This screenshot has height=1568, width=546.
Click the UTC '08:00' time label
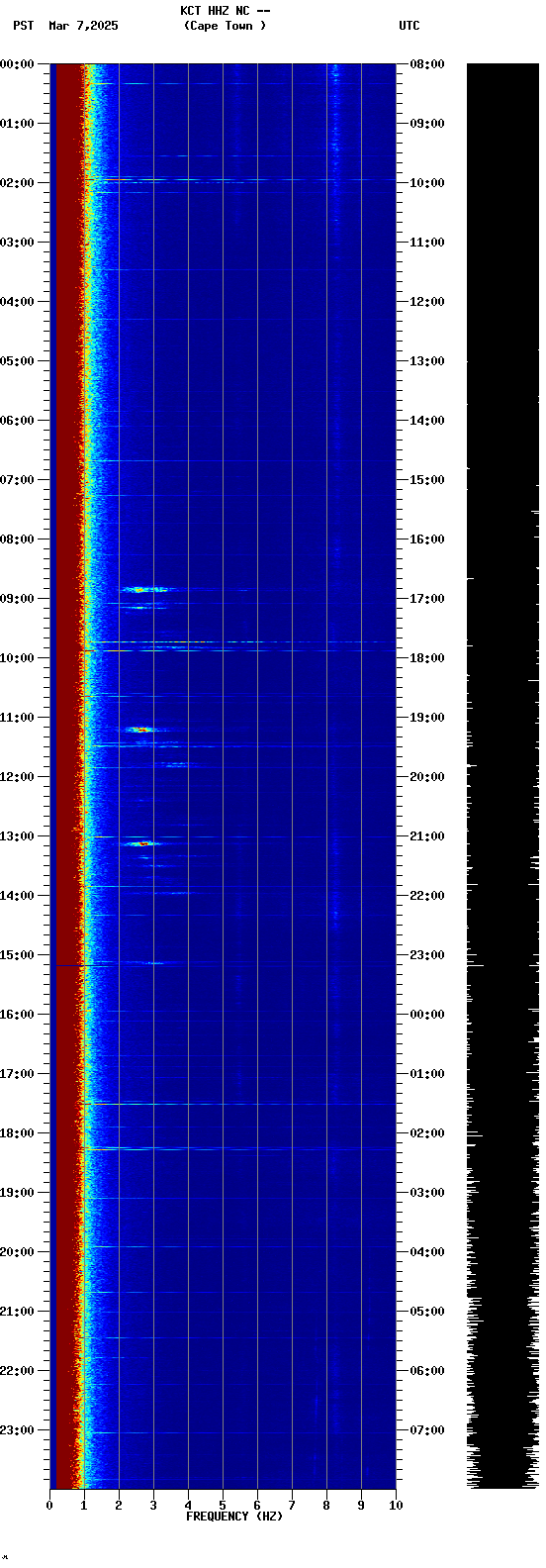pos(426,64)
